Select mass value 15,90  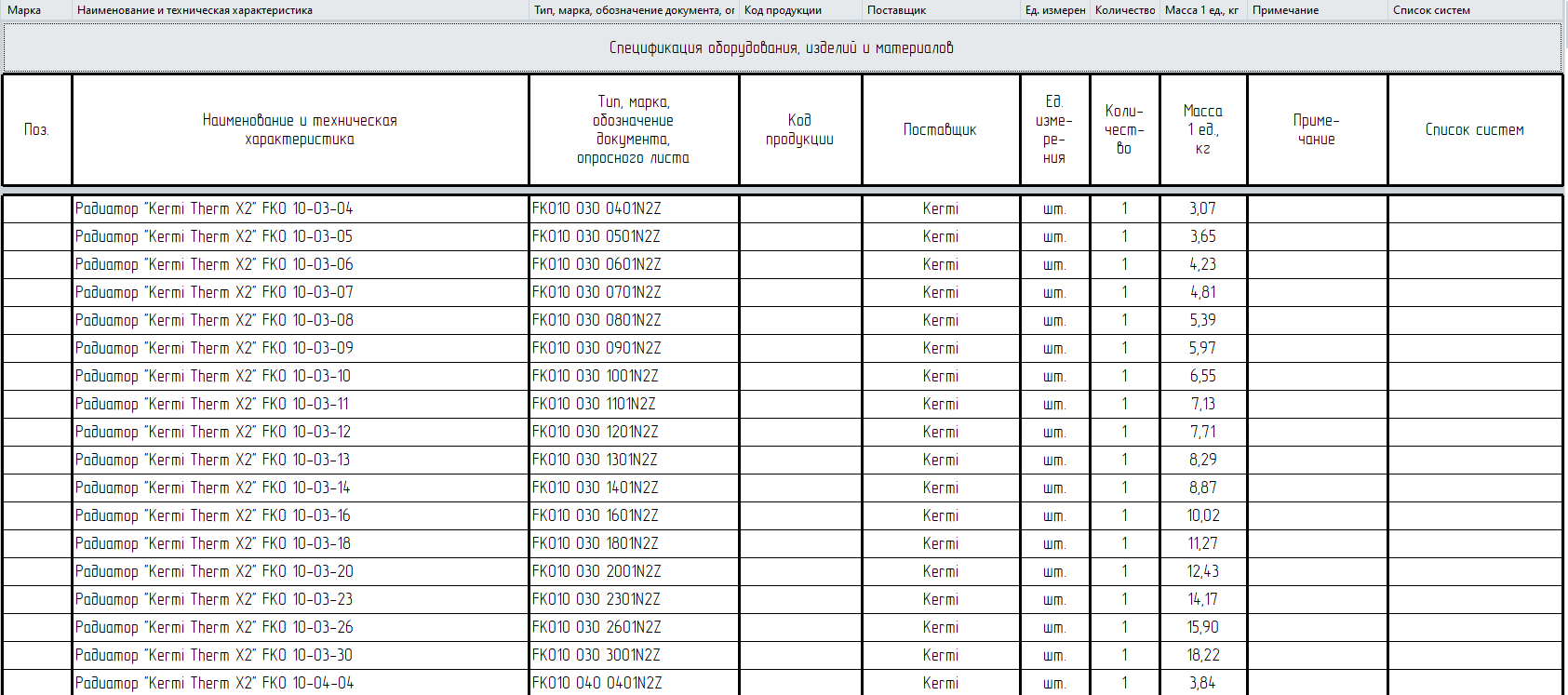pos(1203,627)
